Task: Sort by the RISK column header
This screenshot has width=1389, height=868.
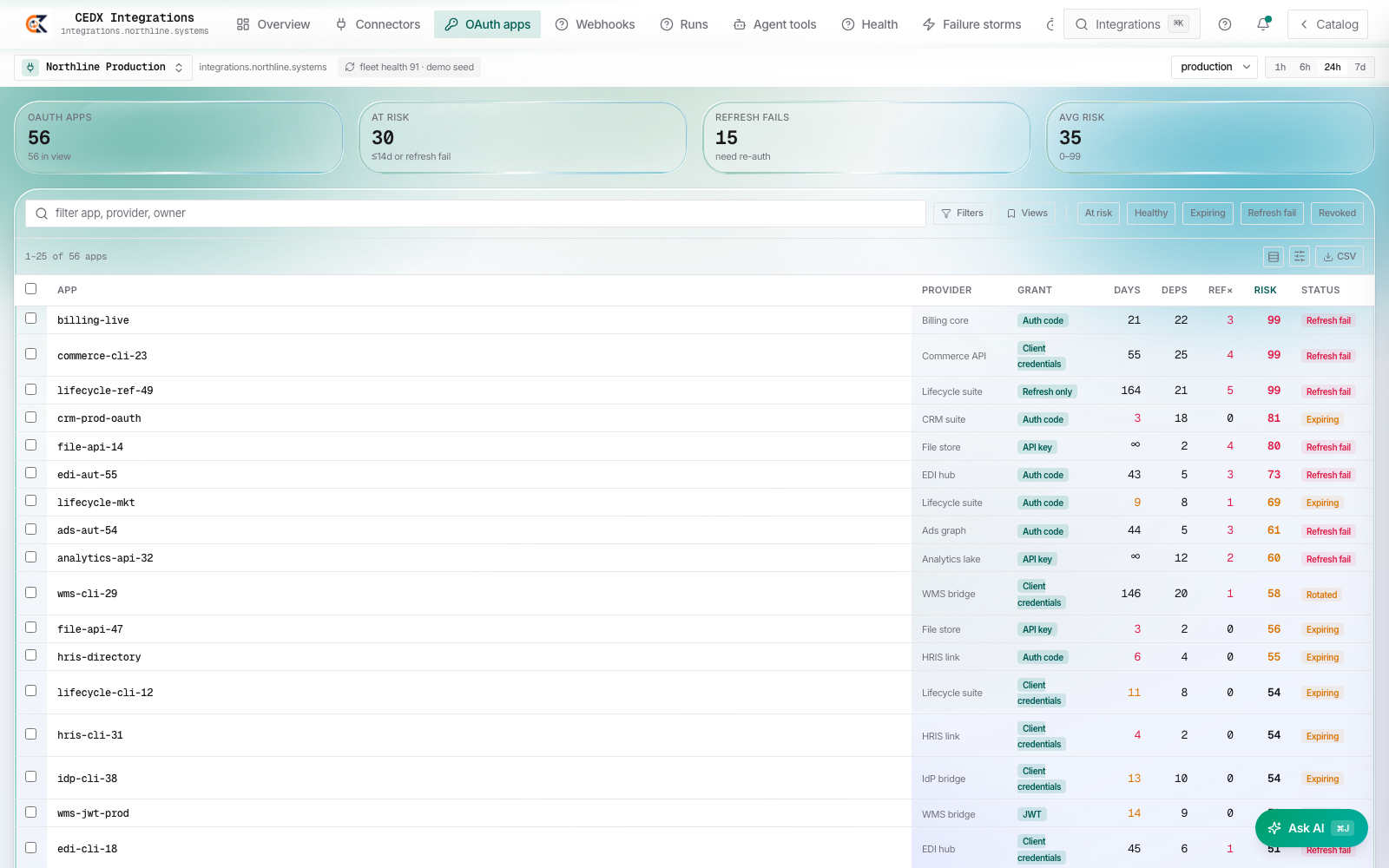Action: 1265,290
